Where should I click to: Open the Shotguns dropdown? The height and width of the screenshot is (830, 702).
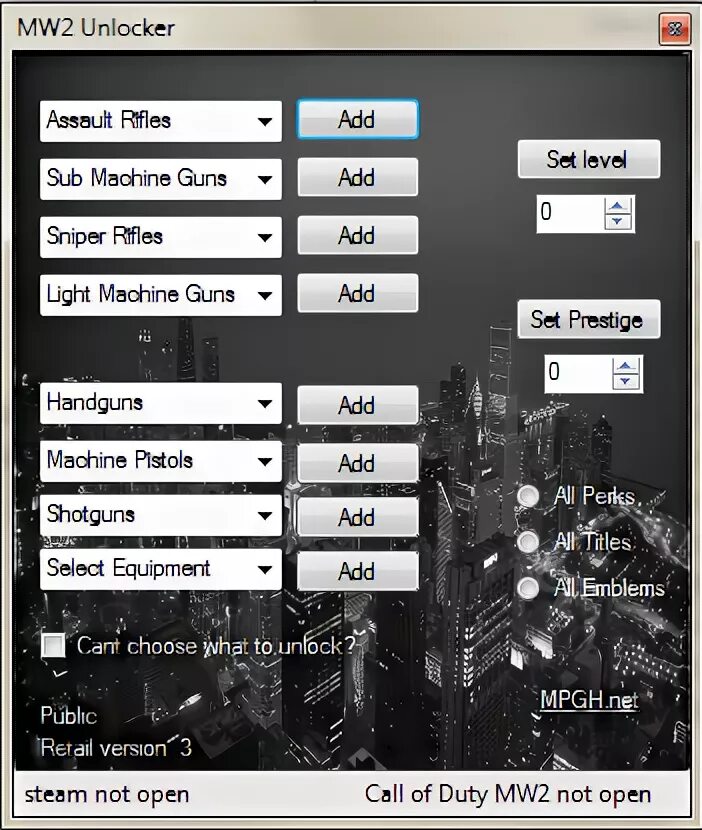160,516
